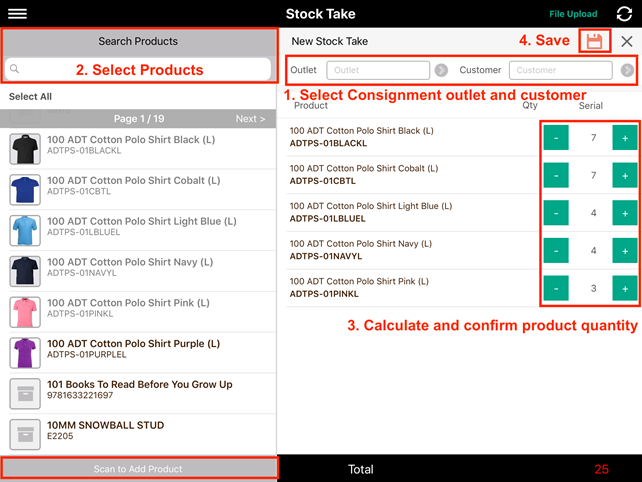Select cobalt polo shirt thumbnail
Viewport: 642px width, 482px height.
tap(25, 190)
